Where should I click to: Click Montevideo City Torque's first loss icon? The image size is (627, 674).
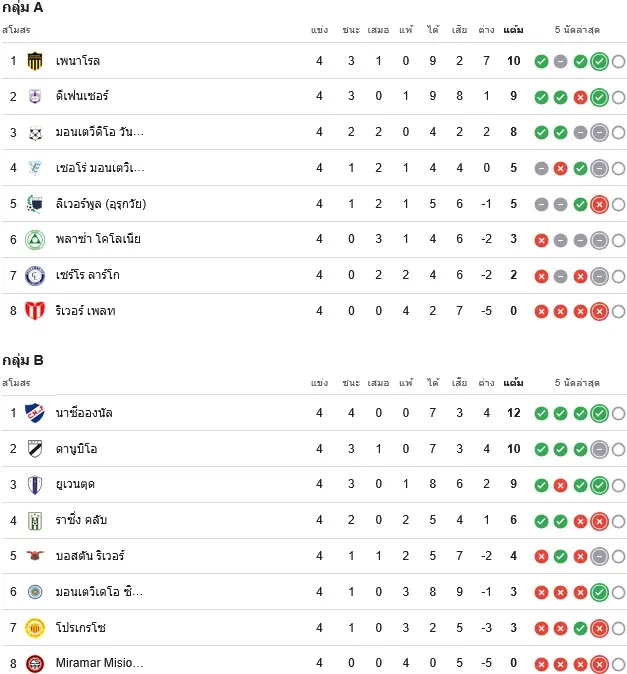(x=541, y=593)
